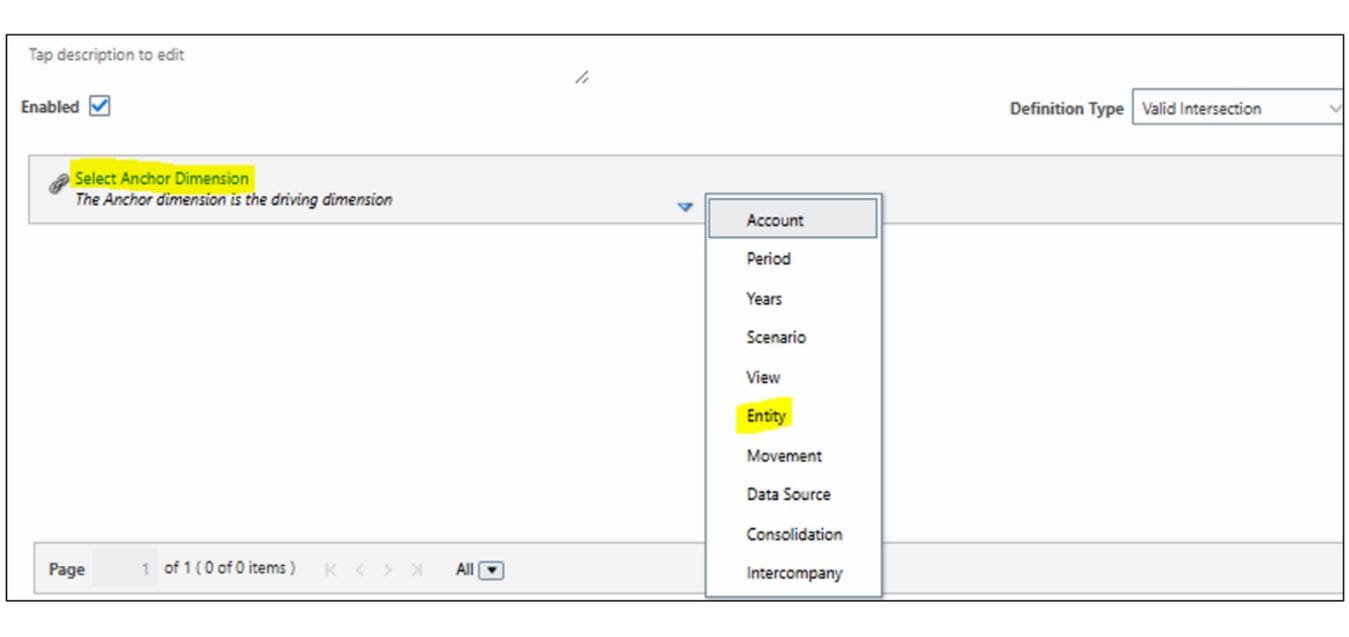
Task: Choose Entity as the anchor dimension
Action: pos(766,416)
